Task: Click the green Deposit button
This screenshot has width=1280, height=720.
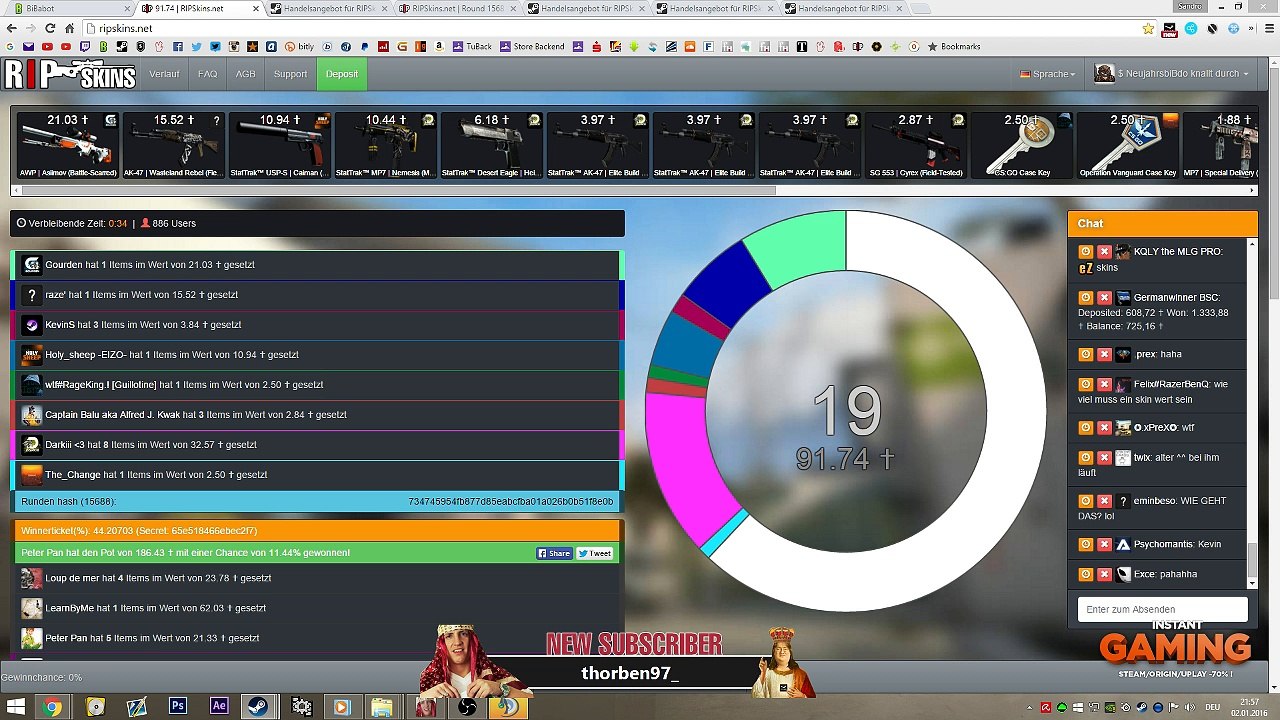Action: click(342, 74)
